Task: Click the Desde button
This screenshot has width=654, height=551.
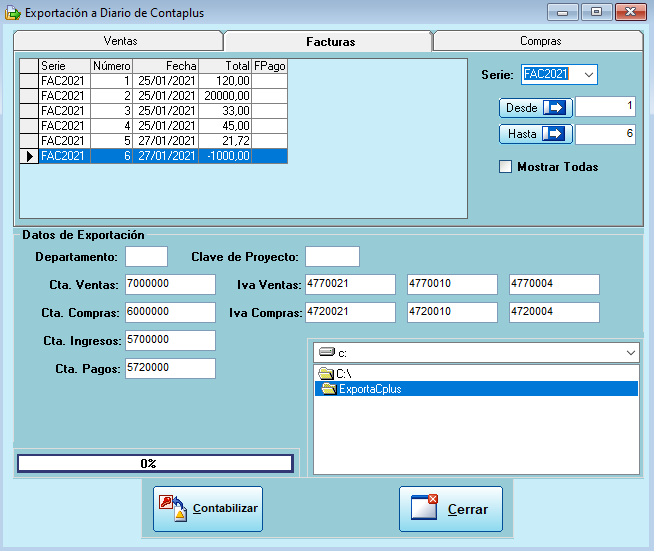Action: (x=536, y=108)
